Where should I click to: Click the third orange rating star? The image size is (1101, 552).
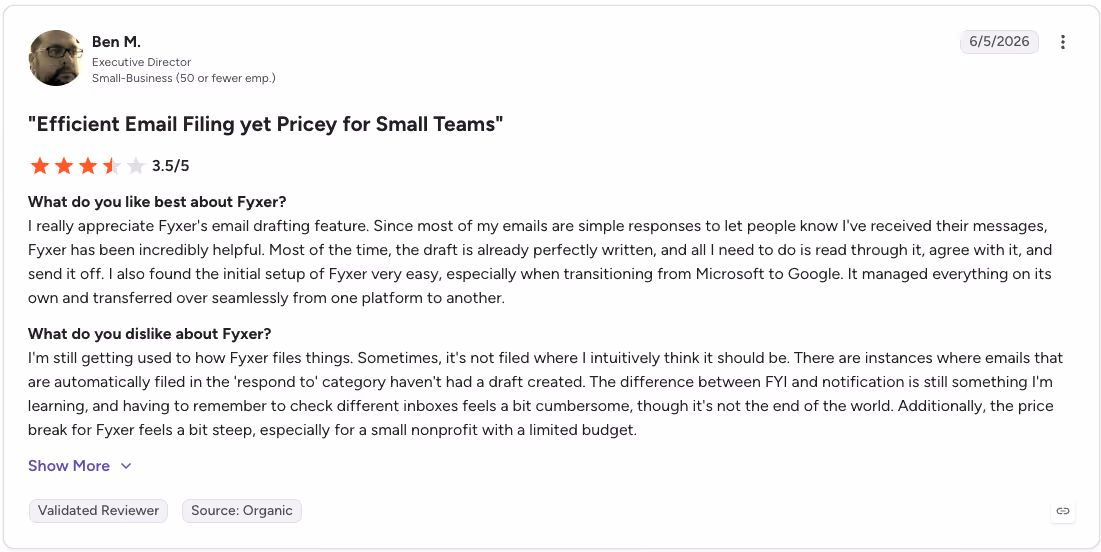pyautogui.click(x=88, y=166)
